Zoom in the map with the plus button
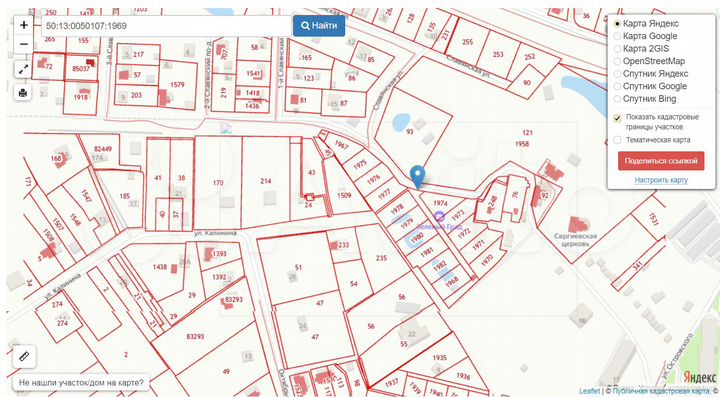 pos(24,25)
